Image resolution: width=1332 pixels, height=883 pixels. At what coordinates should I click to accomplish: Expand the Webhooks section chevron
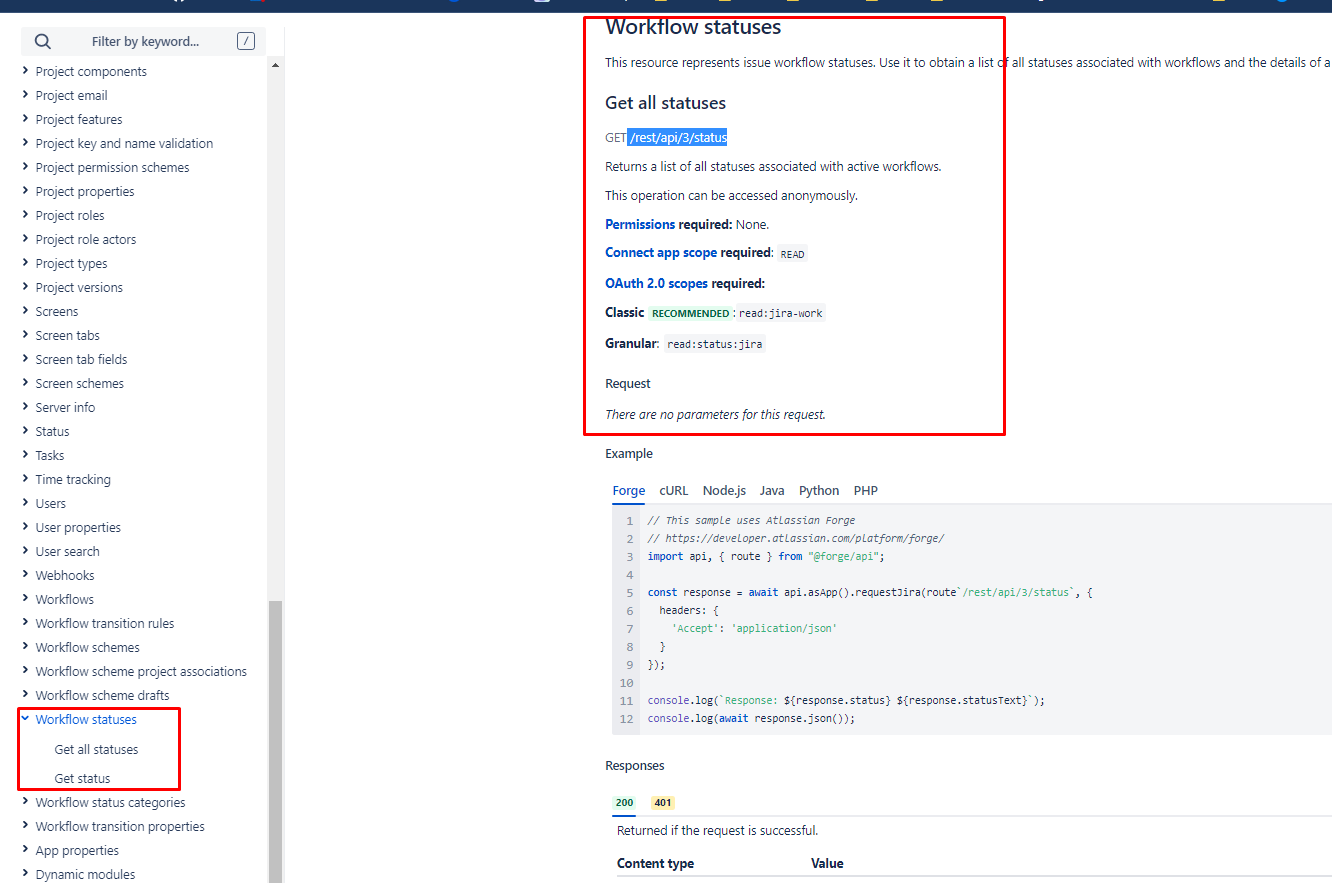[25, 575]
